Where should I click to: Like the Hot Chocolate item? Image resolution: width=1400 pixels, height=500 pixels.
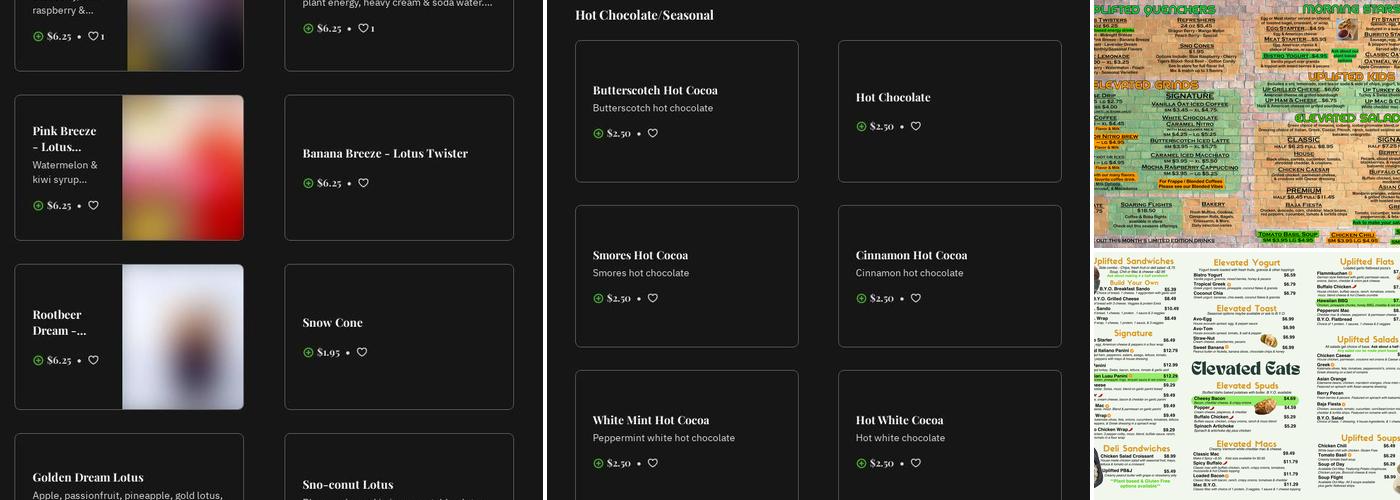coord(915,126)
